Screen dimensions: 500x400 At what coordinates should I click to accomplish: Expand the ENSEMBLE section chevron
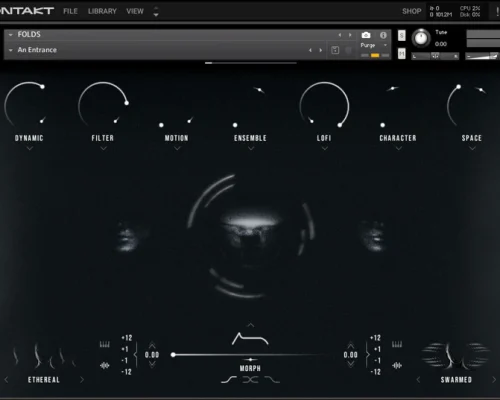point(251,148)
